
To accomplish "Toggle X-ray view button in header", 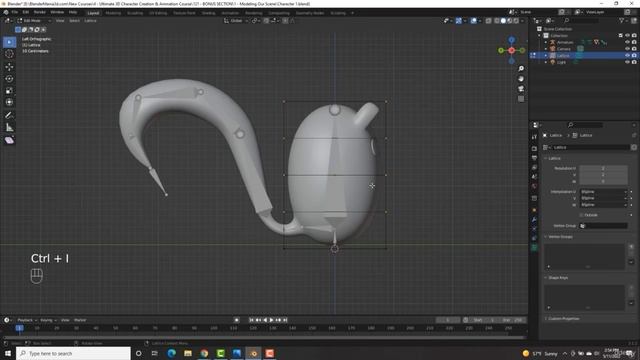I will 489,20.
